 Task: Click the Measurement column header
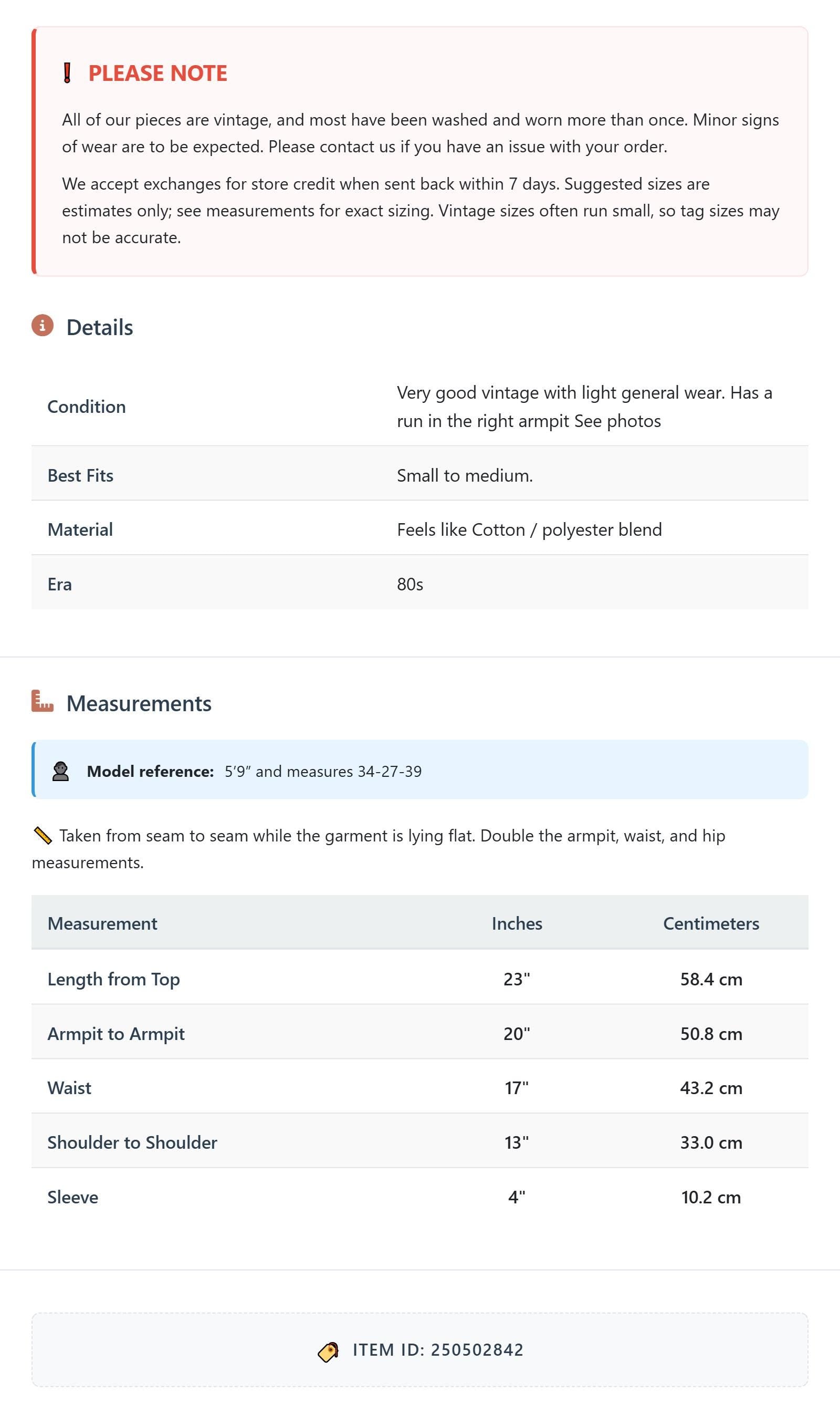click(x=102, y=923)
